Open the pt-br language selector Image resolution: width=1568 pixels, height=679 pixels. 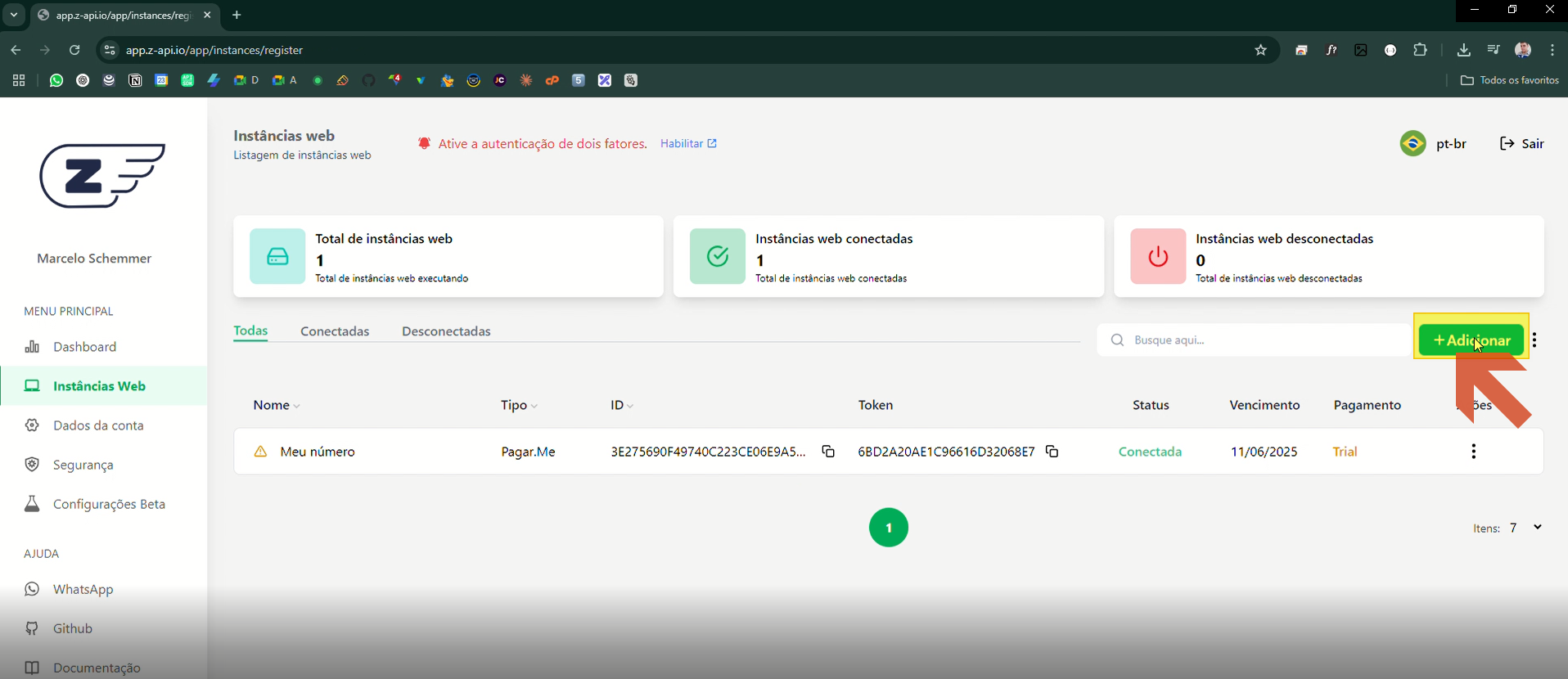click(1434, 144)
